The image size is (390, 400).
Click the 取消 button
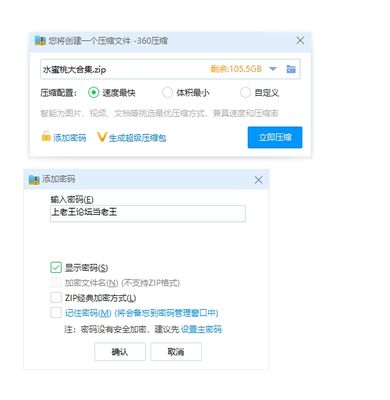point(176,352)
